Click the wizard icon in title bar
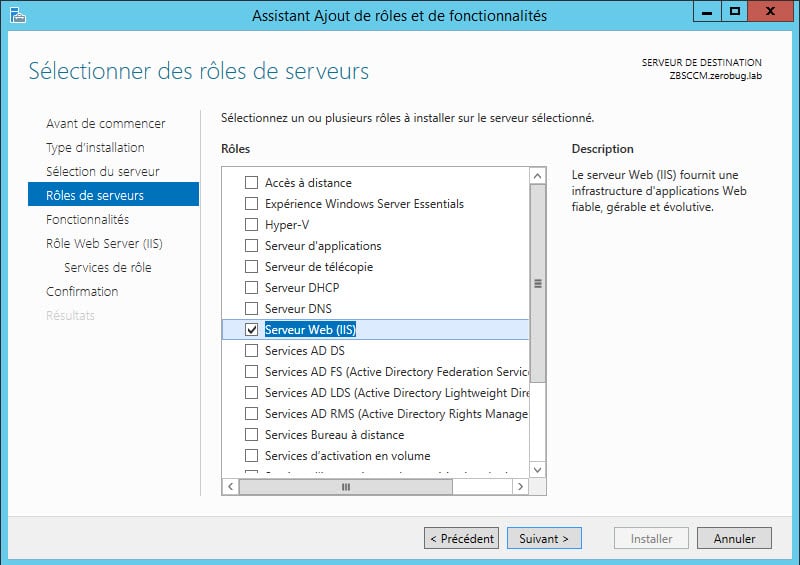Image resolution: width=800 pixels, height=565 pixels. tap(18, 16)
